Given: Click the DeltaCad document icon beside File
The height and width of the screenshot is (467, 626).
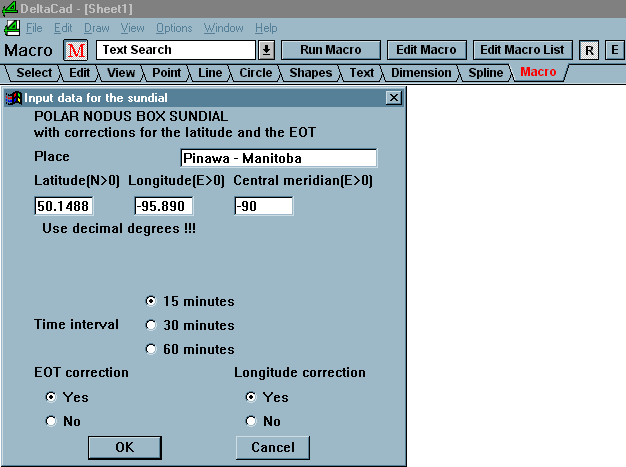Looking at the screenshot, I should [x=13, y=28].
